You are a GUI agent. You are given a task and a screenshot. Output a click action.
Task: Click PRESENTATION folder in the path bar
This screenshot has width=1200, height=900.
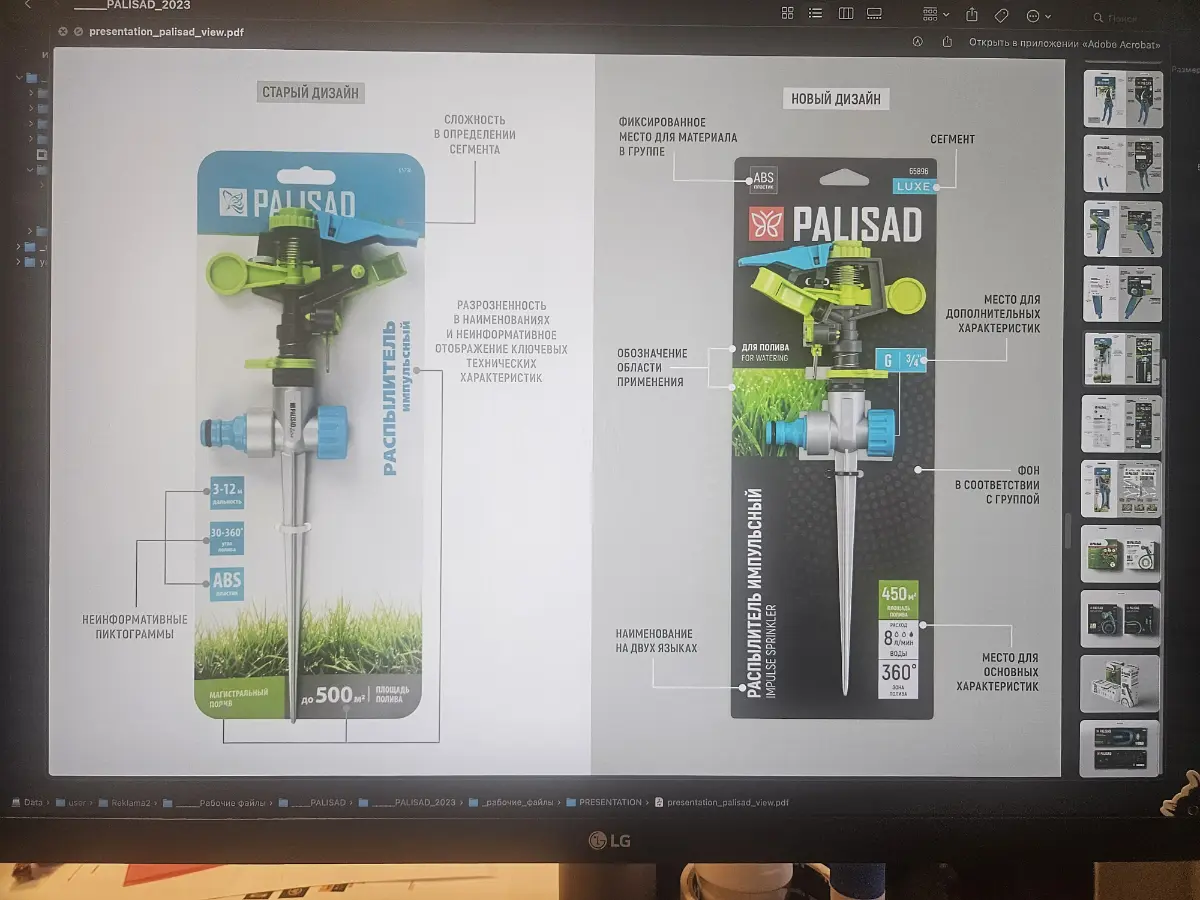point(603,802)
